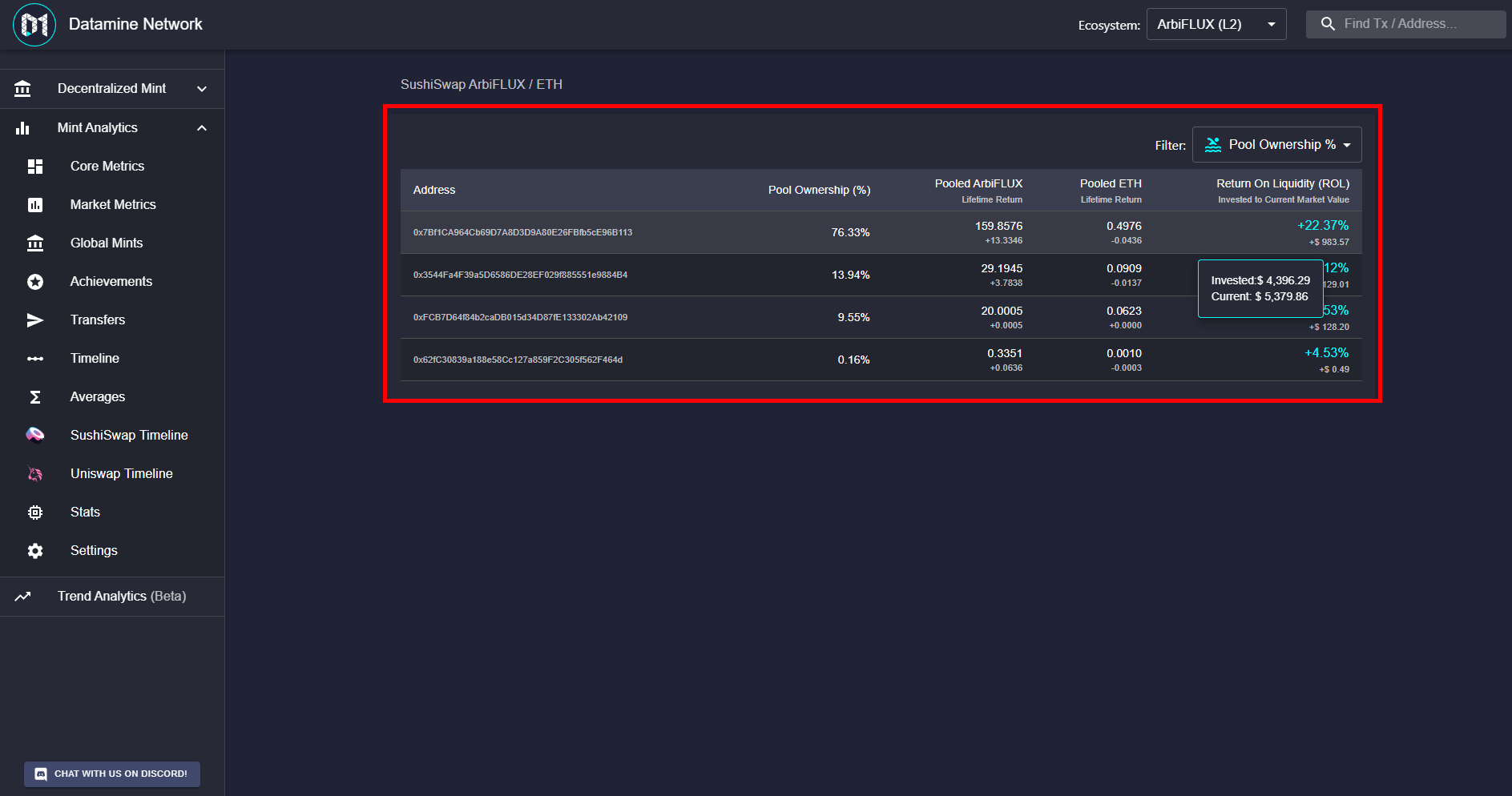Click the search magnifier icon
Image resolution: width=1512 pixels, height=796 pixels.
[1328, 24]
